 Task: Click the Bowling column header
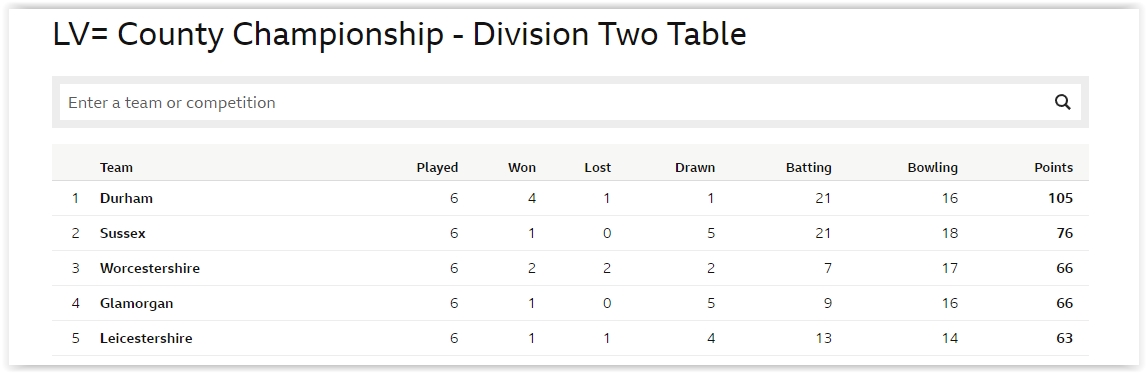click(x=933, y=167)
